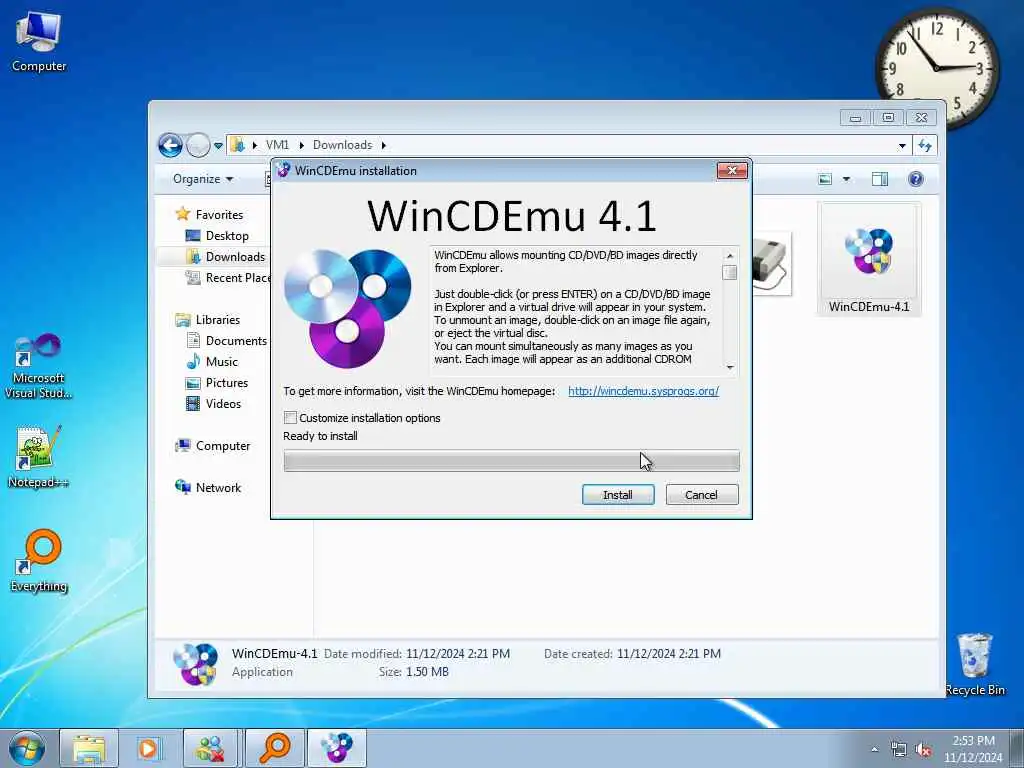
Task: Open Windows Media Player taskbar icon
Action: coord(148,748)
